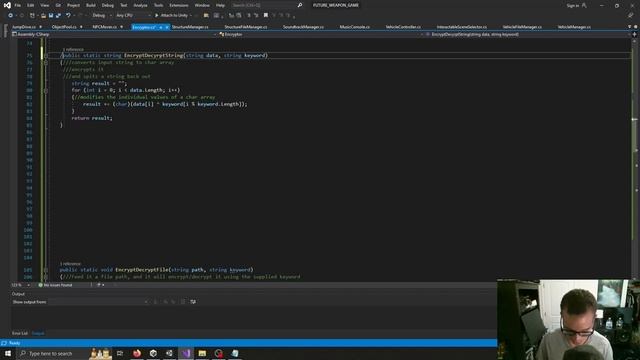Pin the Encryptor.cs tab
The height and width of the screenshot is (360, 640).
coord(161,27)
